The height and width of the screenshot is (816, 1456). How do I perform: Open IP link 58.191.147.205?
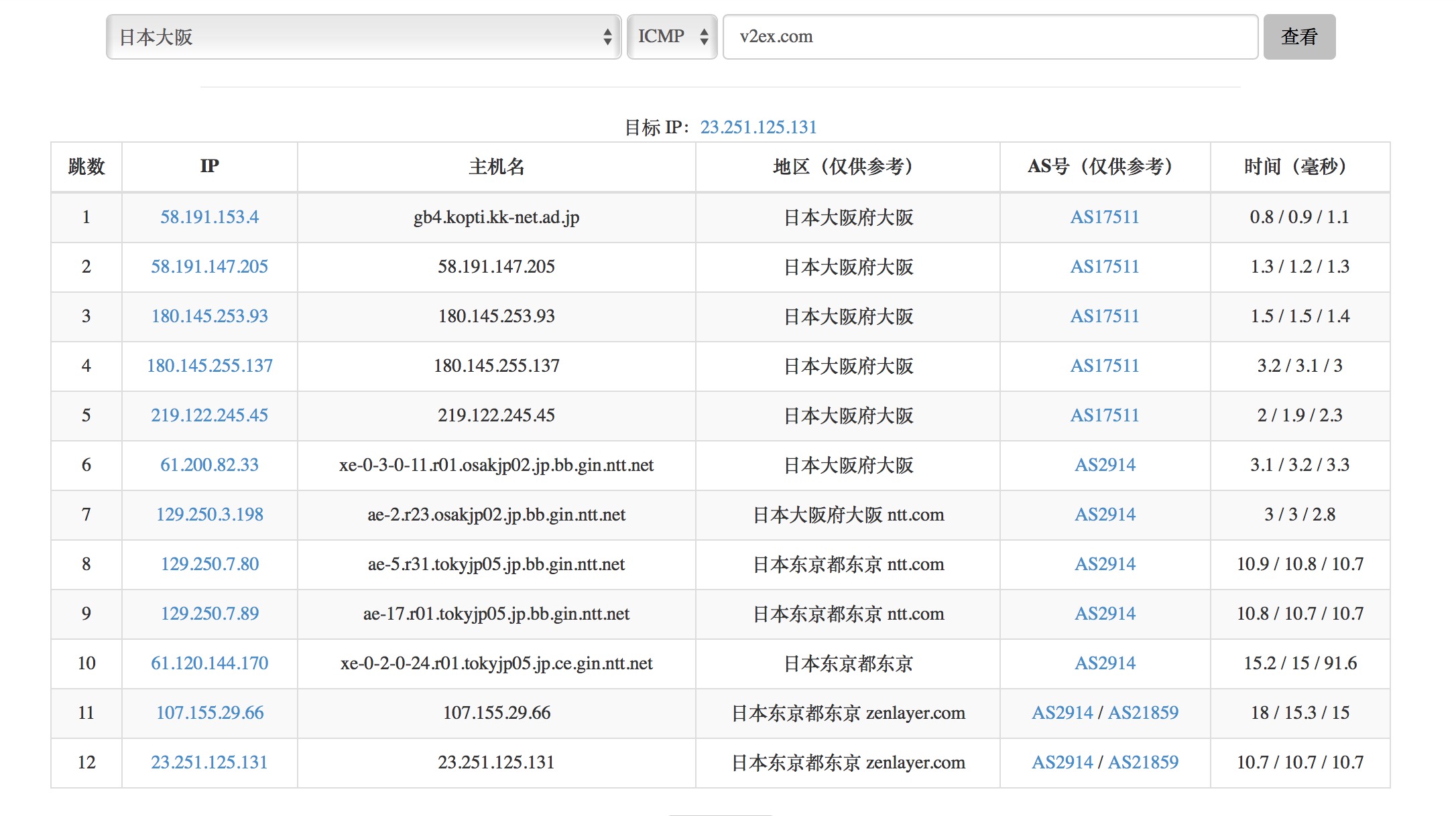point(209,267)
